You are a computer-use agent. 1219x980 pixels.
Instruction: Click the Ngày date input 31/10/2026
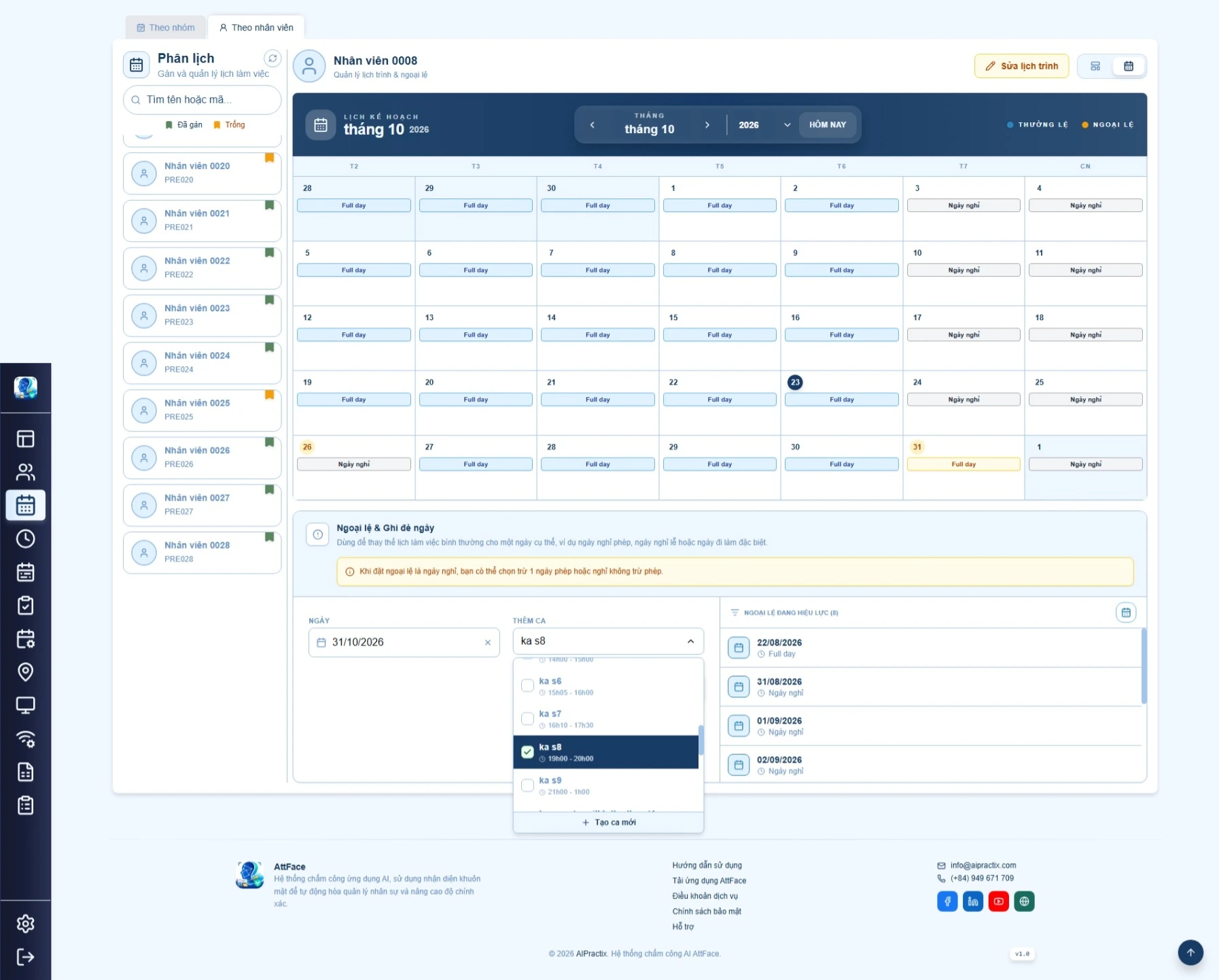404,643
